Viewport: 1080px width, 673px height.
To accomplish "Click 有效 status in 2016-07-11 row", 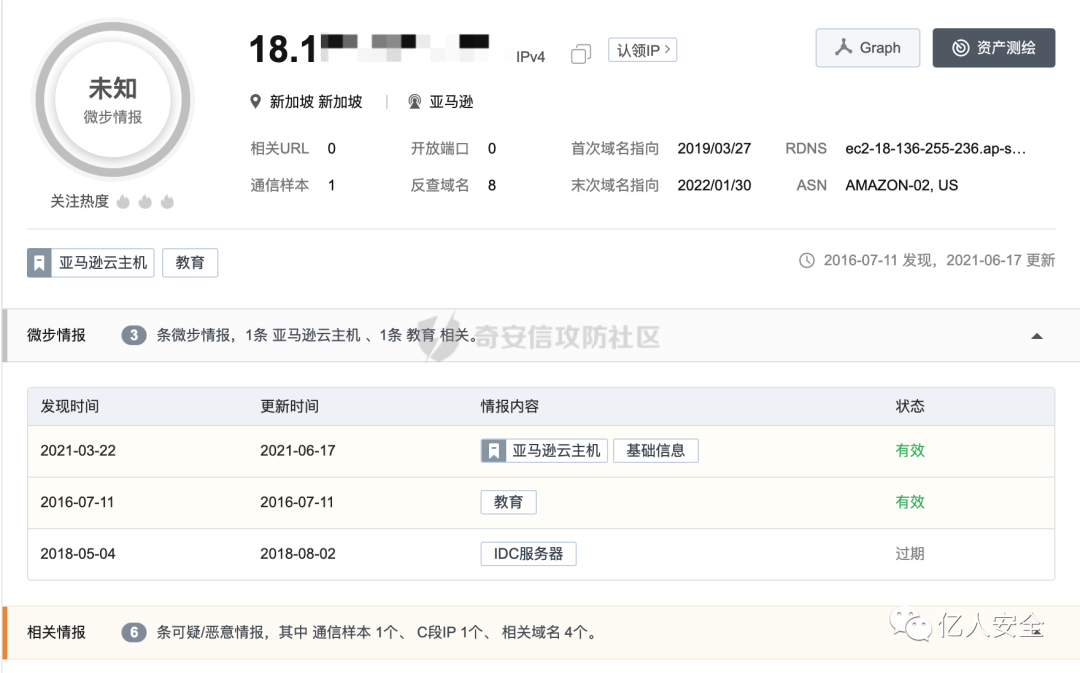I will [x=910, y=502].
